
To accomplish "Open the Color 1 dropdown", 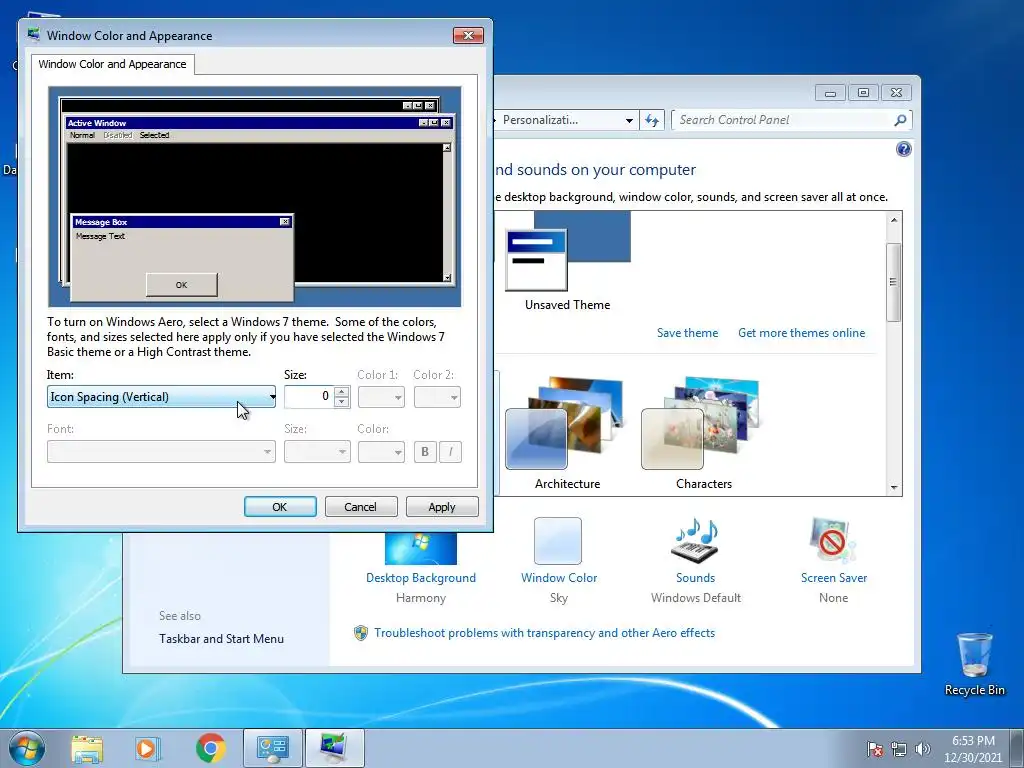I will pyautogui.click(x=381, y=396).
